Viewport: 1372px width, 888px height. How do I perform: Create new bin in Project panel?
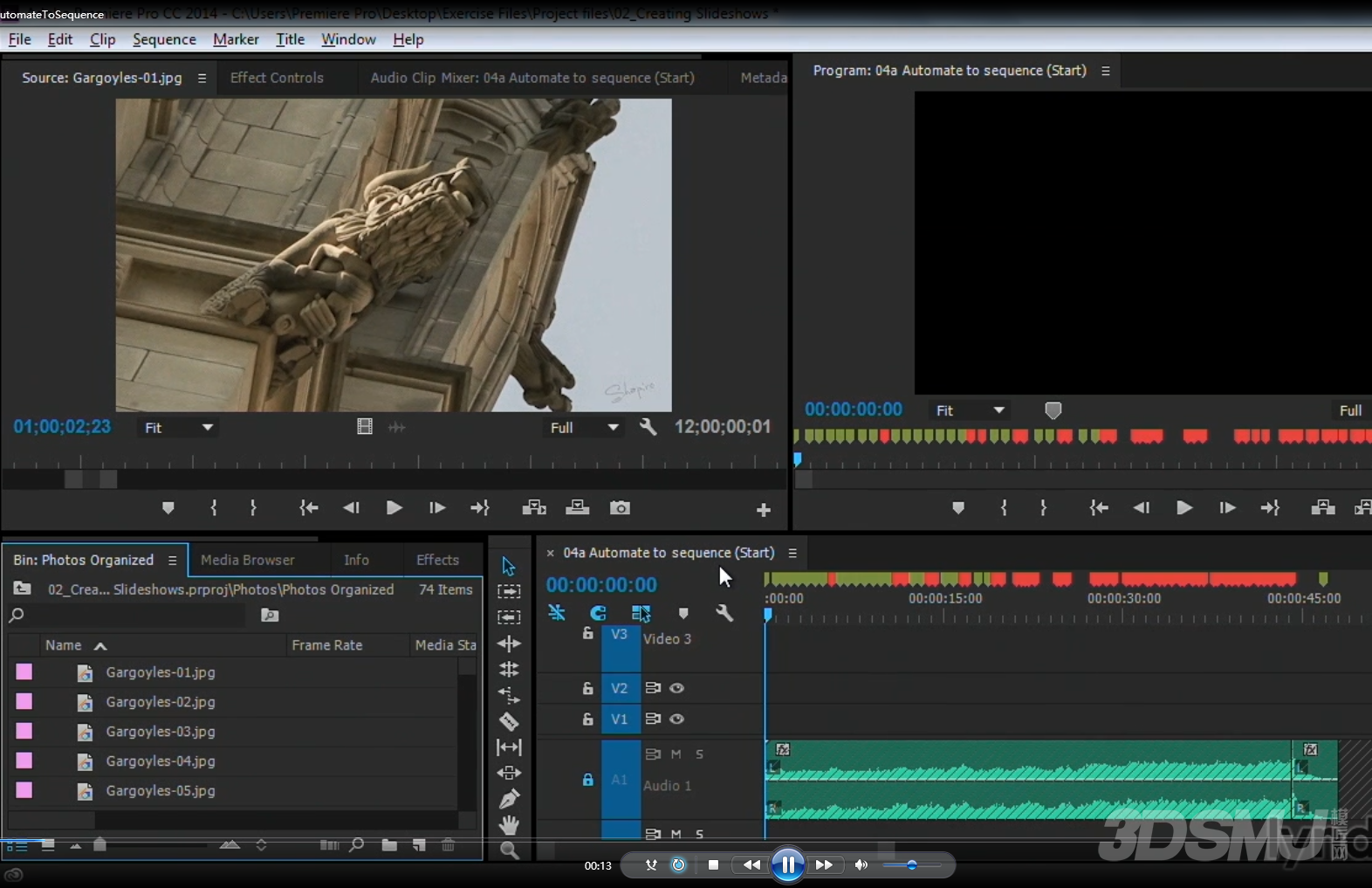(x=389, y=845)
